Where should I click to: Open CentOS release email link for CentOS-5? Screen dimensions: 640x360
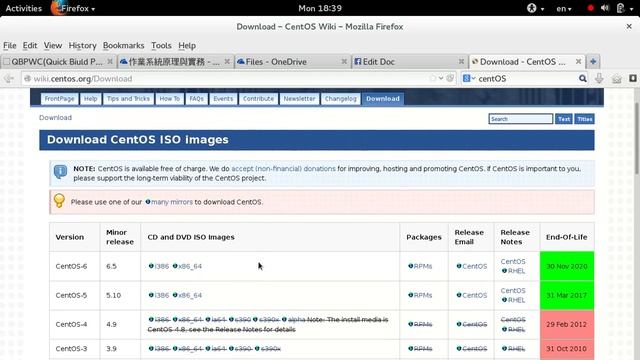(472, 295)
